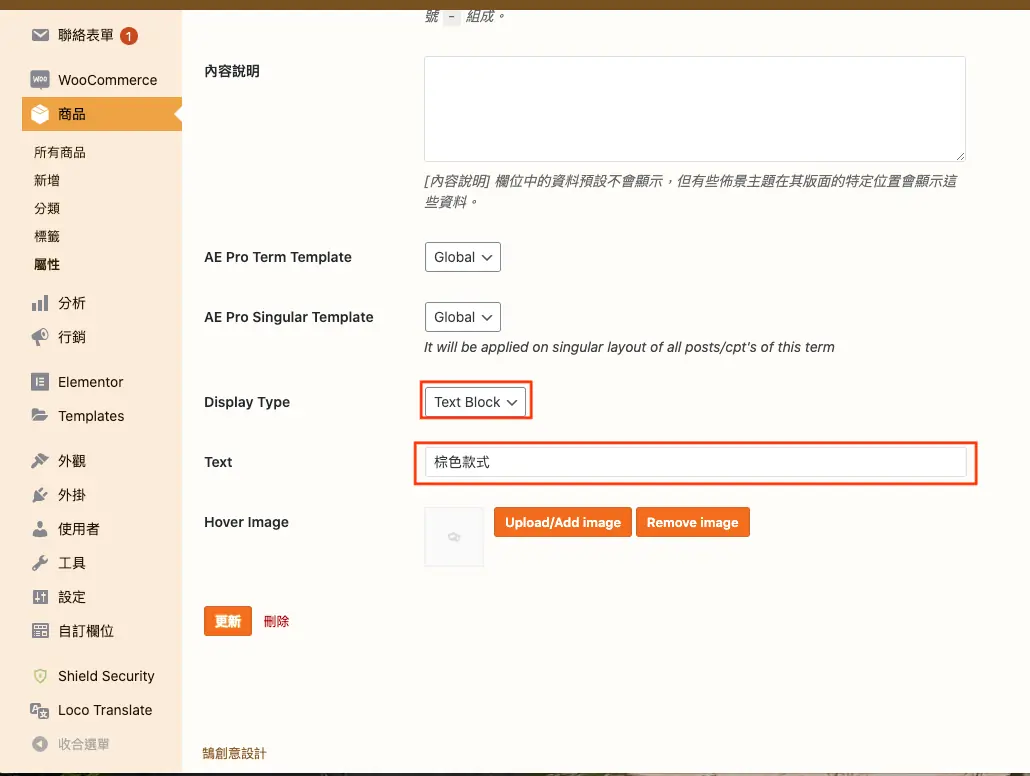Image resolution: width=1030 pixels, height=776 pixels.
Task: Expand the AE Pro Singular Template dropdown
Action: pyautogui.click(x=462, y=317)
